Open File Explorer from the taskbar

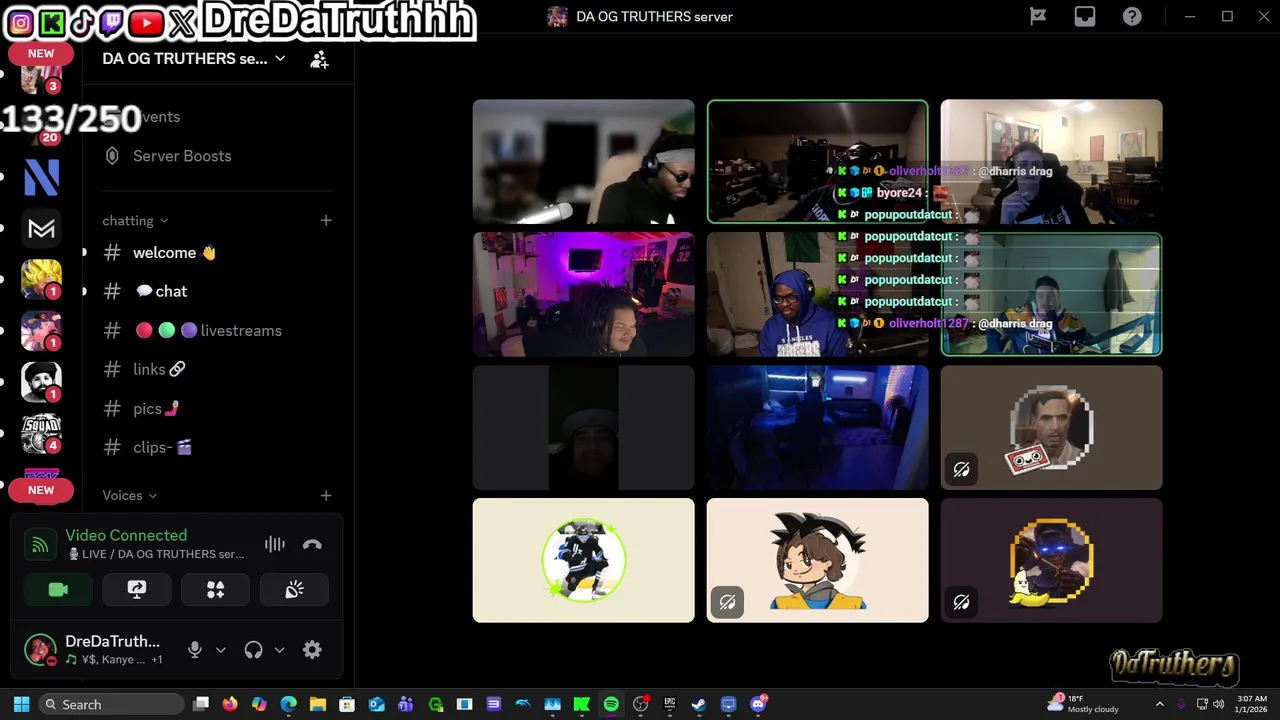point(318,705)
